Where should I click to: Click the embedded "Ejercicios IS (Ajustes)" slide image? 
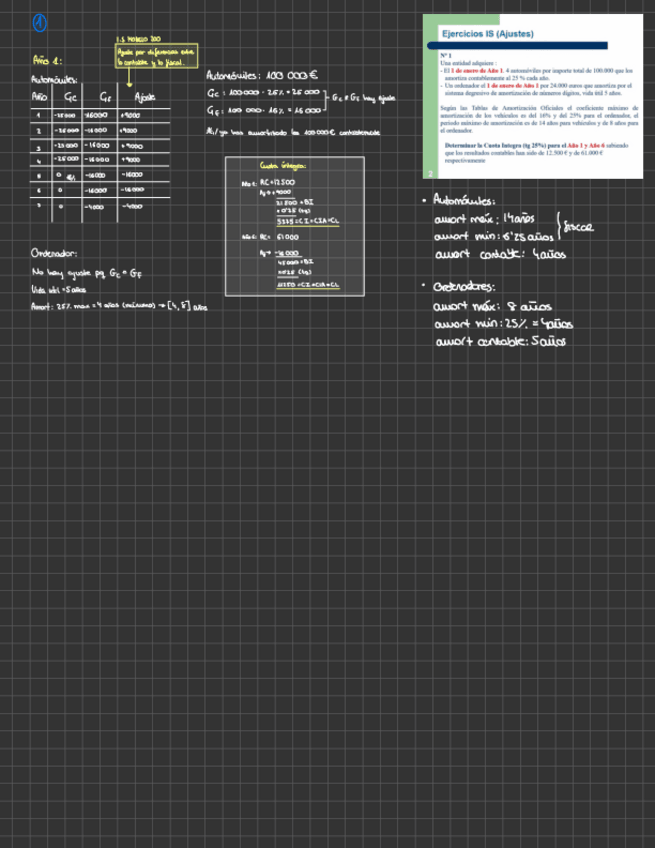[x=533, y=96]
